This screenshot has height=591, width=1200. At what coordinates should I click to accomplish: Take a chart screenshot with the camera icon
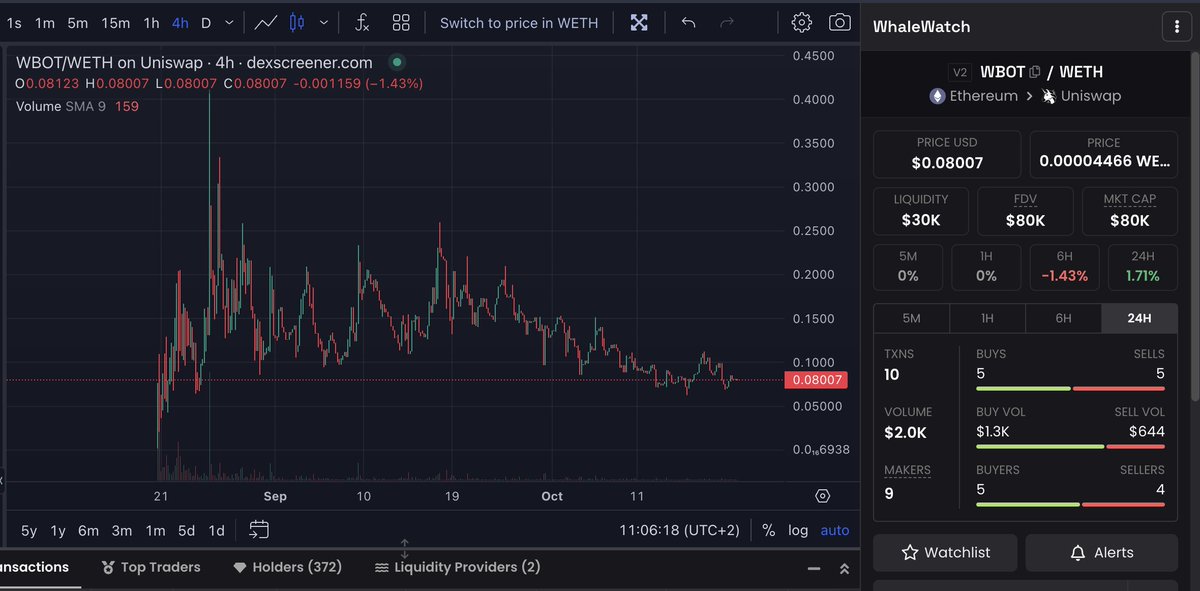841,22
